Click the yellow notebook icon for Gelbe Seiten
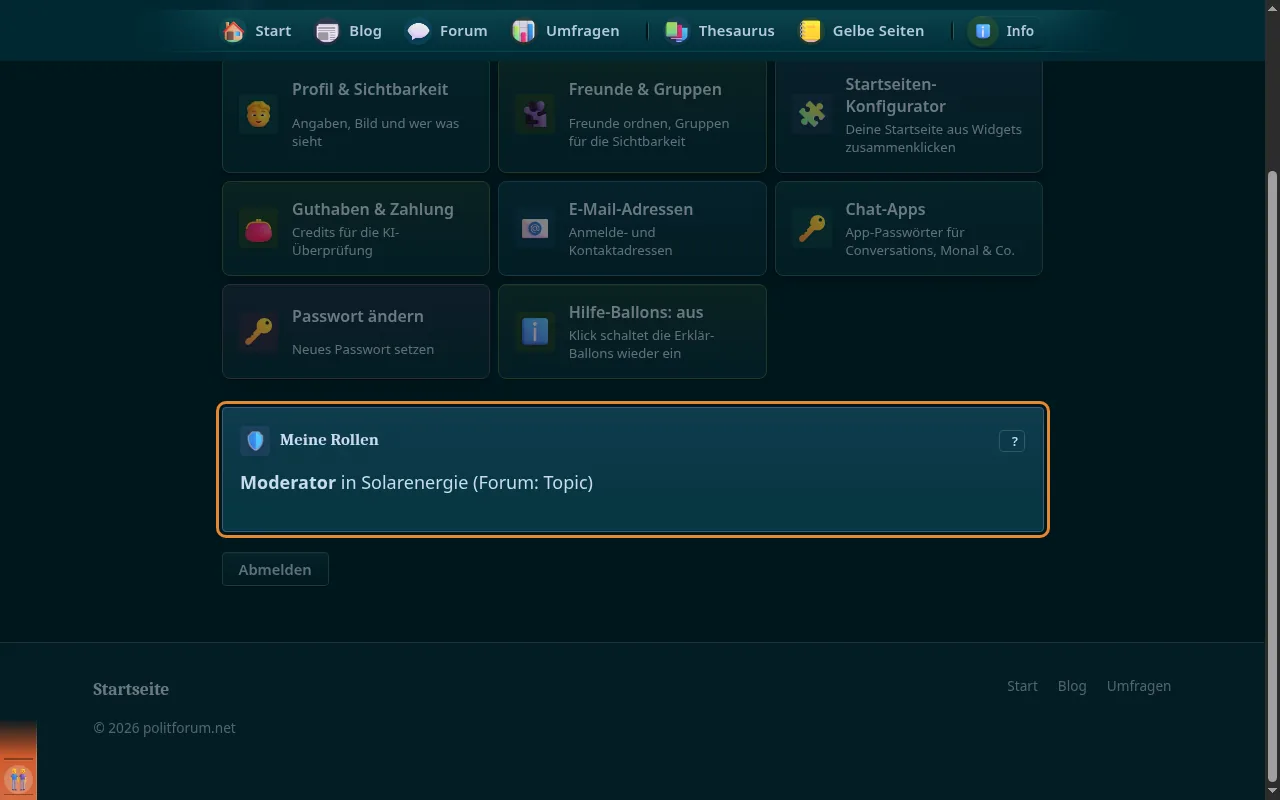The width and height of the screenshot is (1280, 800). pos(811,31)
